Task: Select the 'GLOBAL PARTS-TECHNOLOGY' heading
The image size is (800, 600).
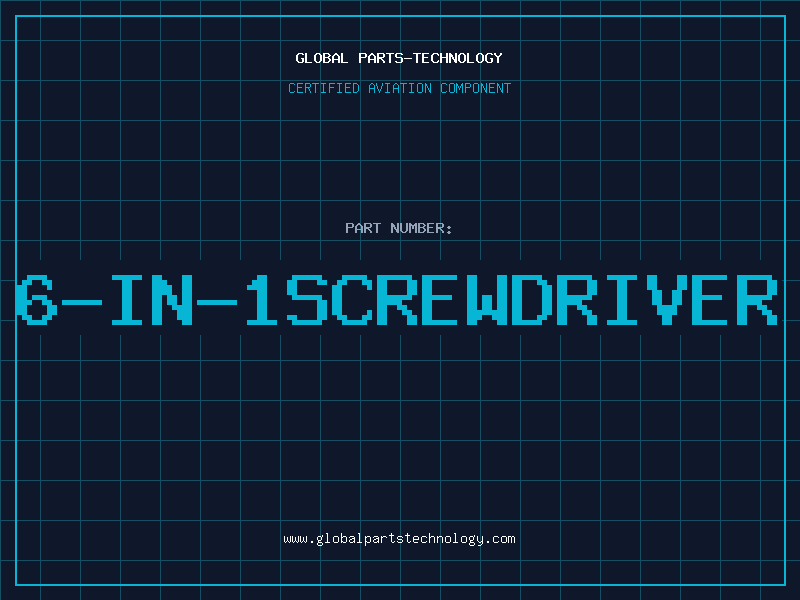Action: click(x=399, y=58)
